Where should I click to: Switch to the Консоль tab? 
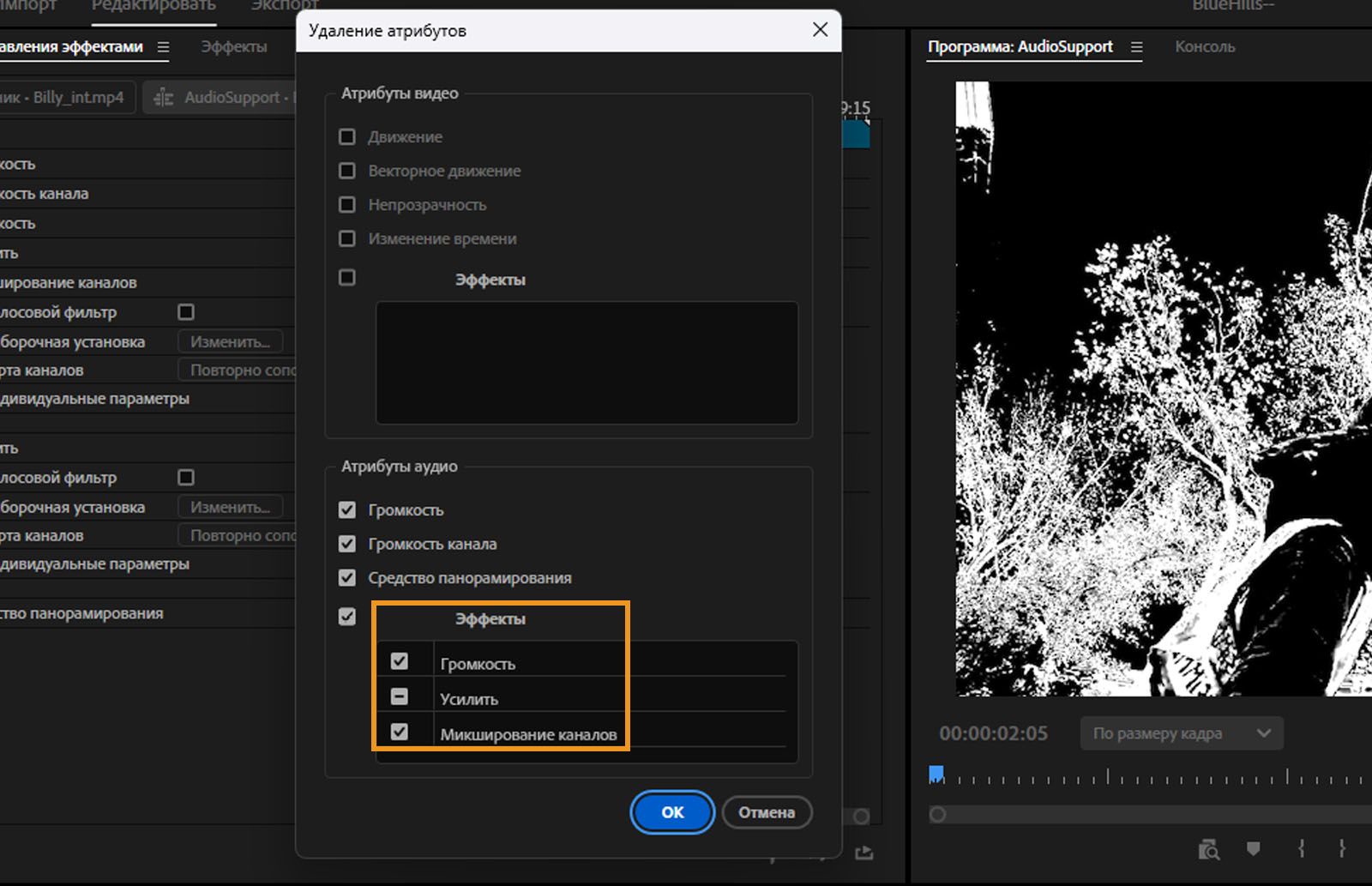click(1204, 47)
